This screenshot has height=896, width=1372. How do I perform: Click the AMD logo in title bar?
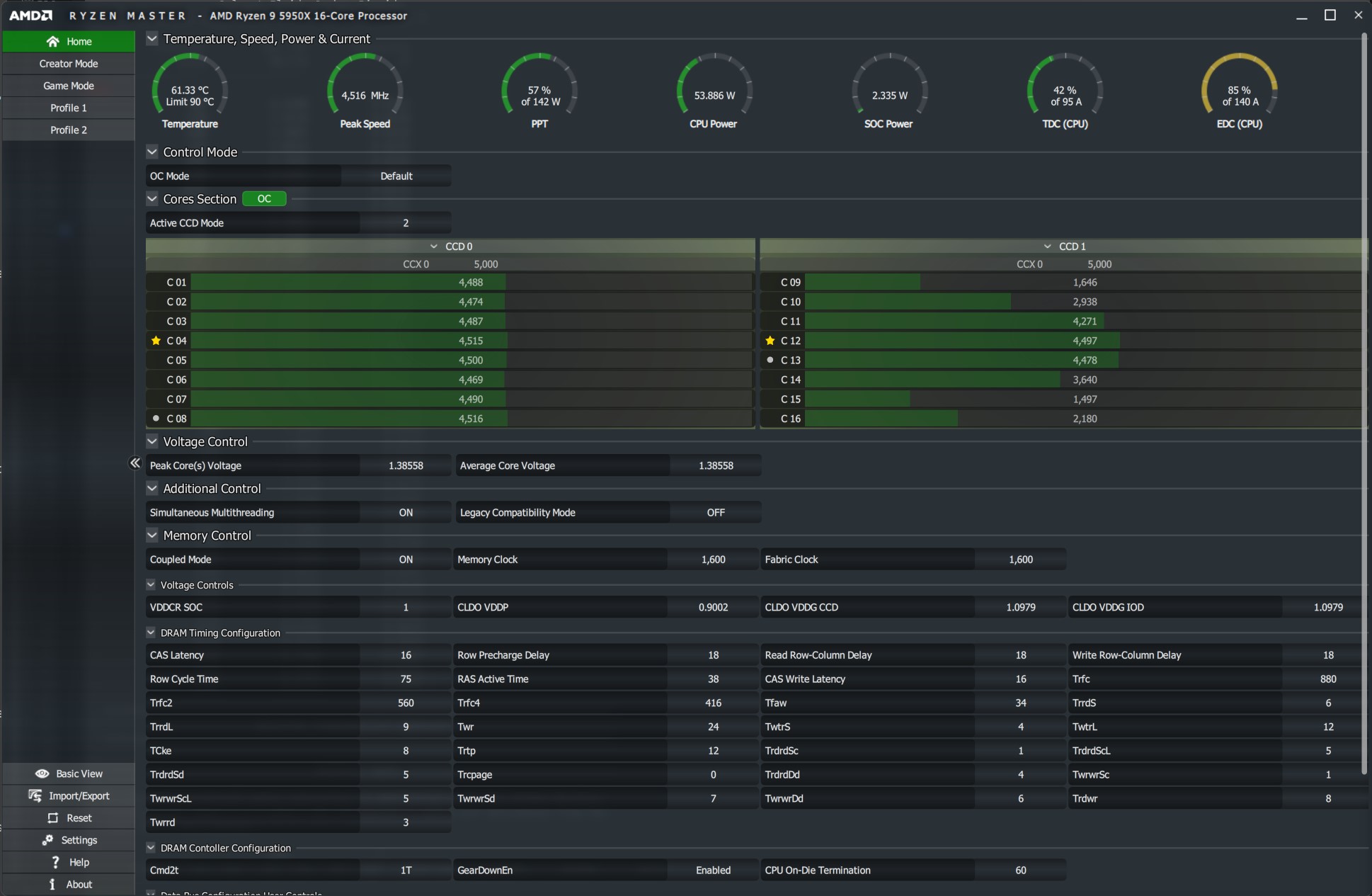pos(30,15)
